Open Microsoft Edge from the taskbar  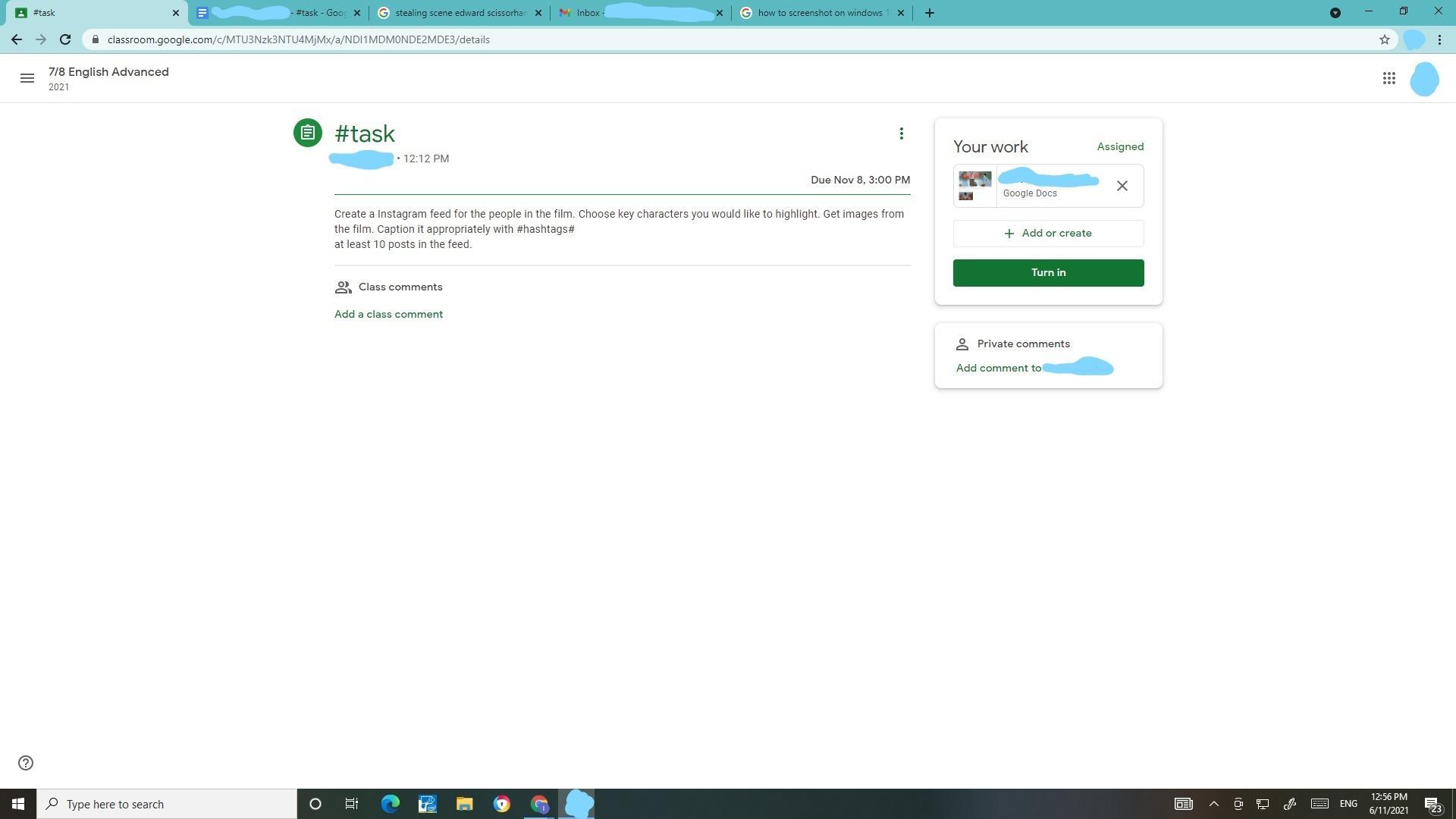tap(390, 804)
